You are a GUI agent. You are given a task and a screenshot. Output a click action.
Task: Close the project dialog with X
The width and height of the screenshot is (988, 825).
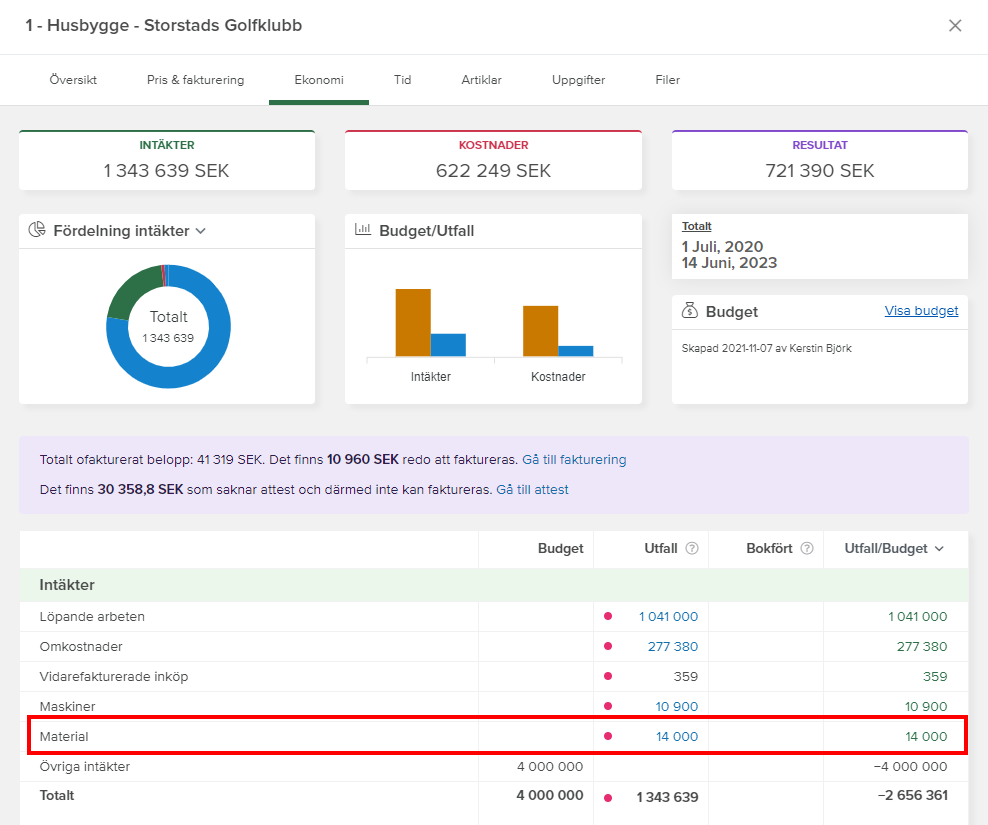pos(955,26)
